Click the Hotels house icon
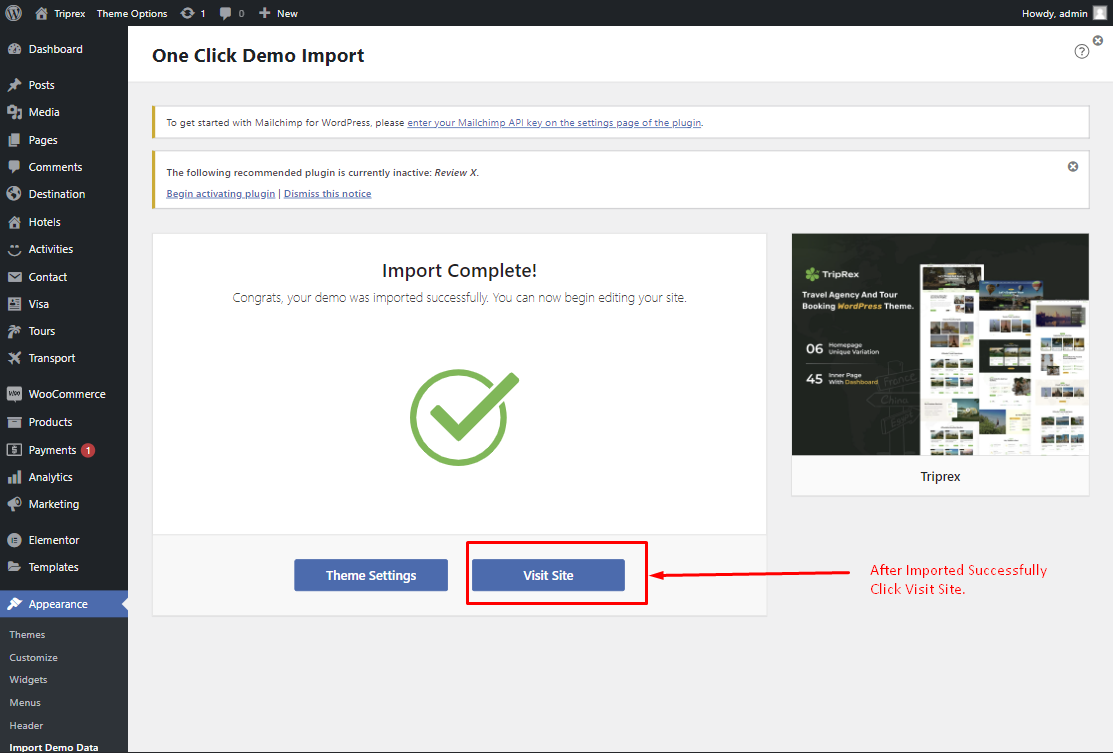 pyautogui.click(x=14, y=222)
